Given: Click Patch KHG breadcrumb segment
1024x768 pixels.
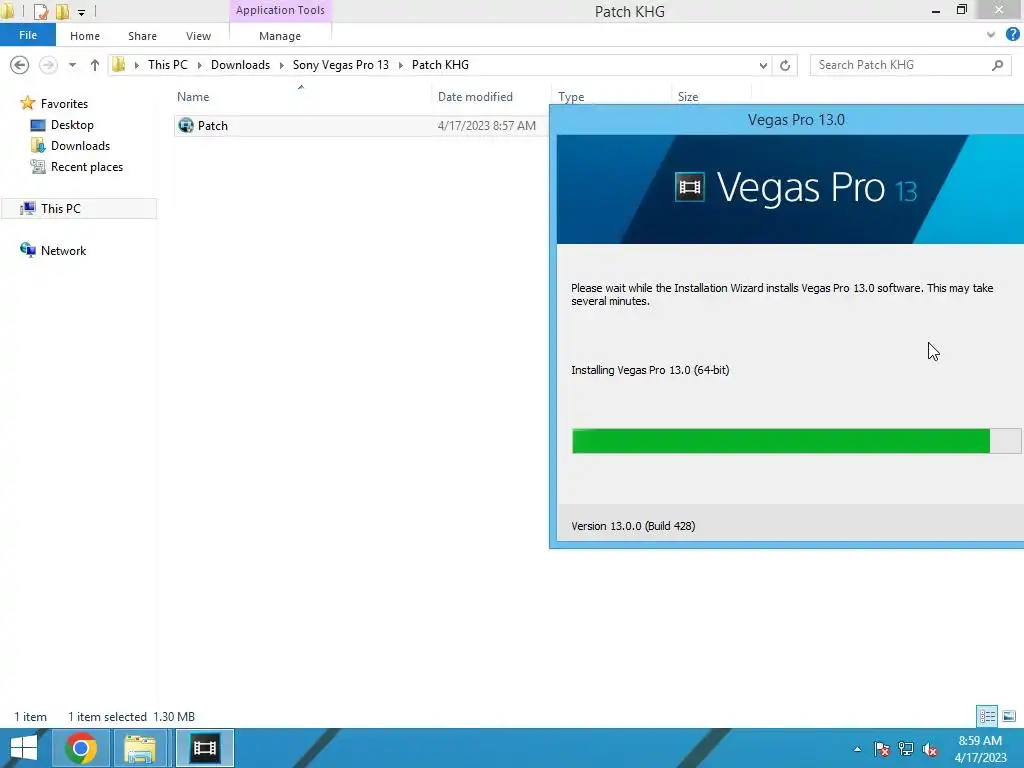Looking at the screenshot, I should coord(440,65).
